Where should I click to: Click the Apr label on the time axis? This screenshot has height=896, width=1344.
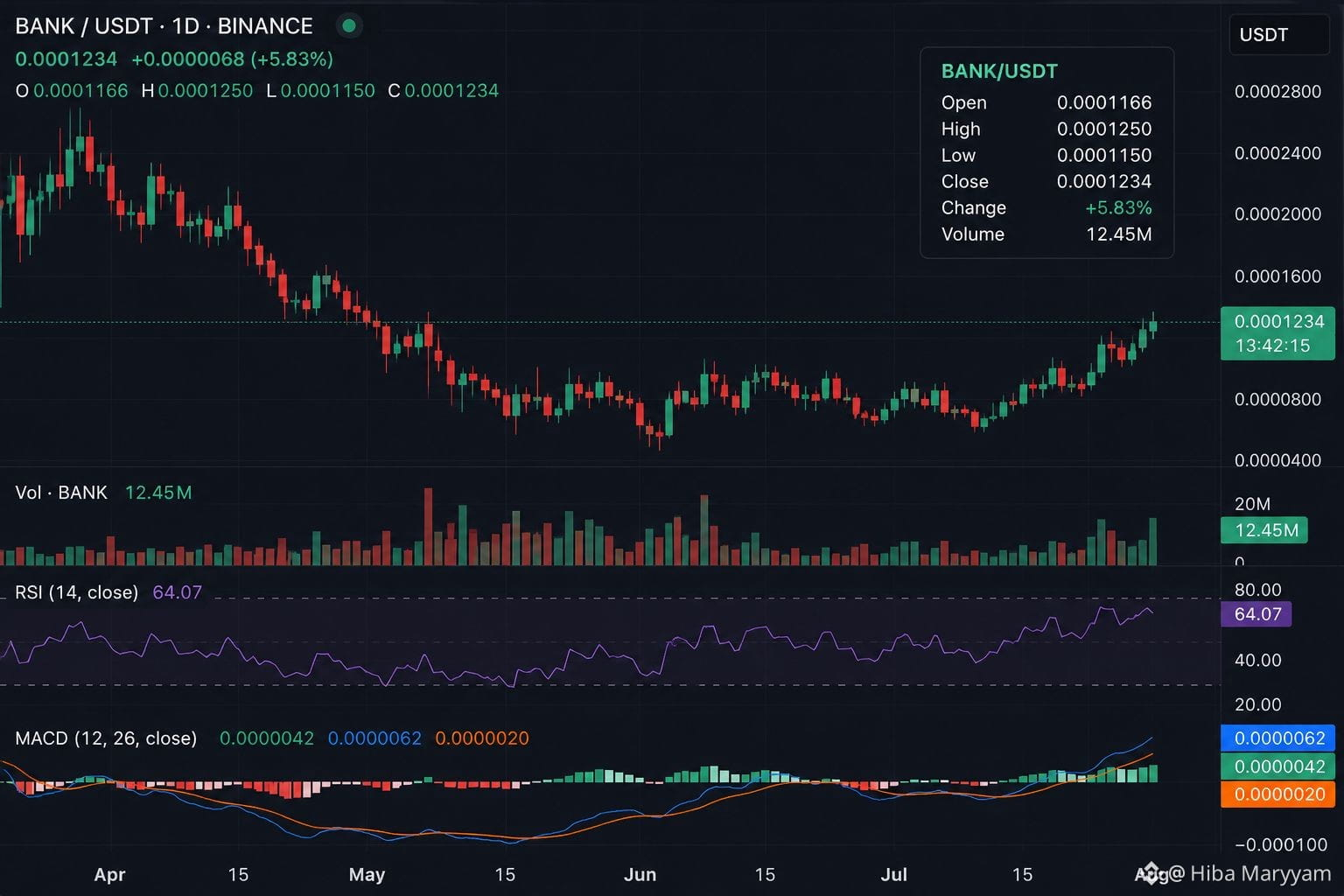(109, 875)
